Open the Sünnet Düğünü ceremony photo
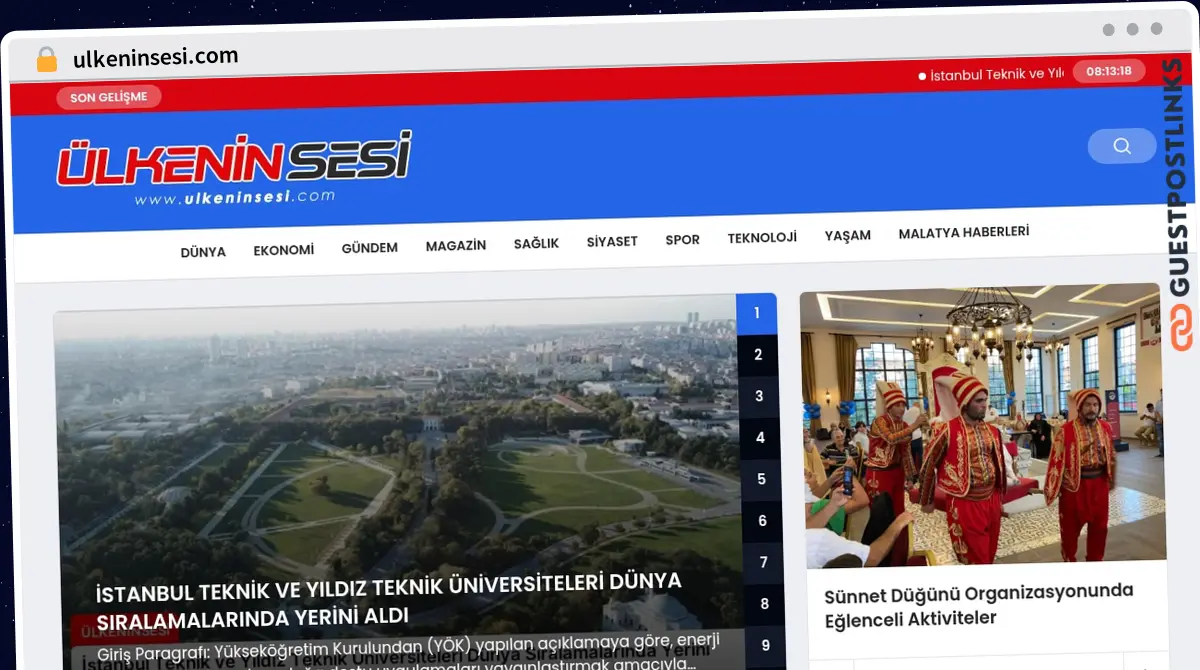Screen dimensions: 1200x670 coord(982,424)
